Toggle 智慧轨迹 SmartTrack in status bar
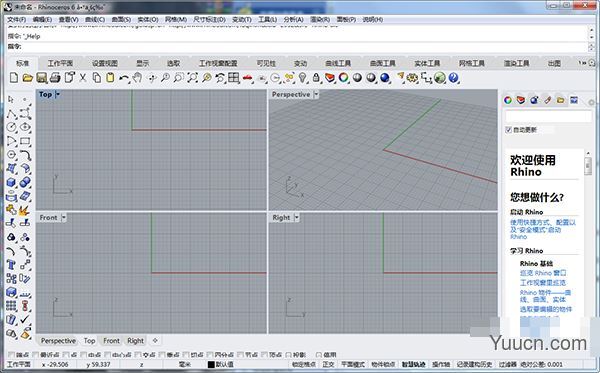Screen dimensions: 600x373 (414, 365)
